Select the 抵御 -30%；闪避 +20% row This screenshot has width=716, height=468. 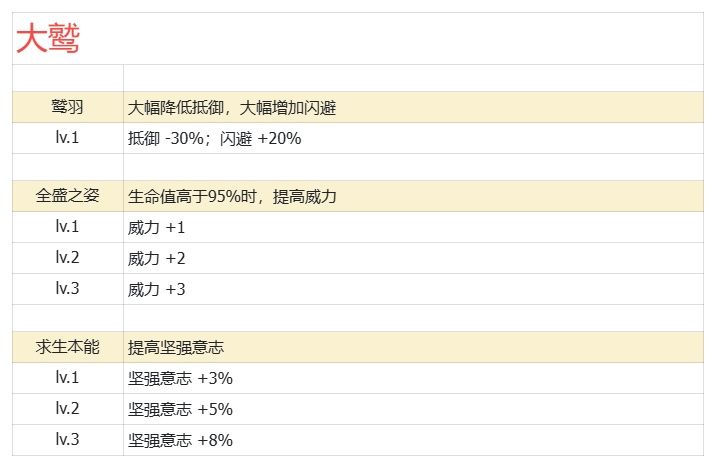coord(358,138)
